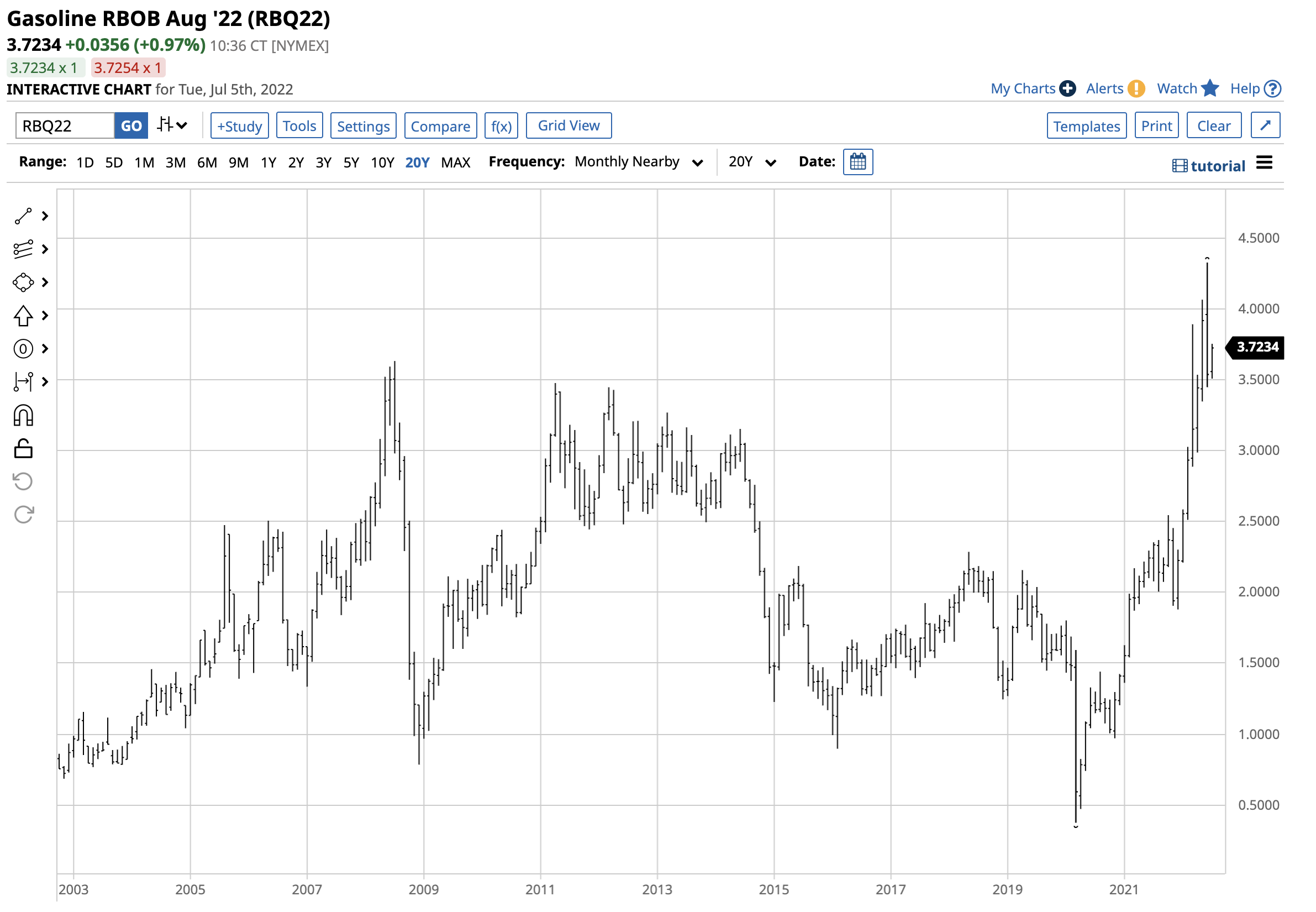
Task: Click the redo arrow icon
Action: [x=23, y=515]
